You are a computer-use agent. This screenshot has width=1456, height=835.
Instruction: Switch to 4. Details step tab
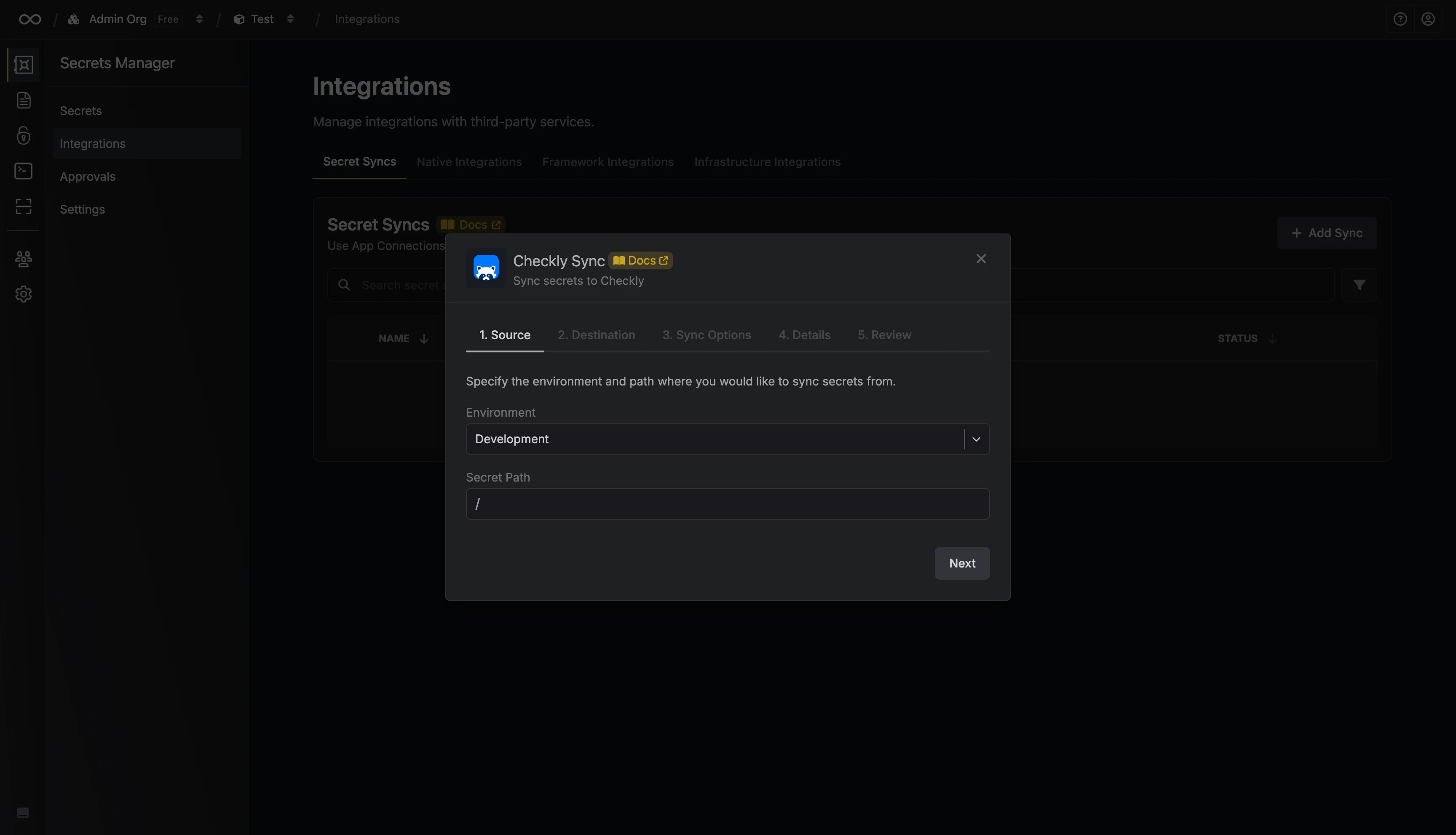804,335
